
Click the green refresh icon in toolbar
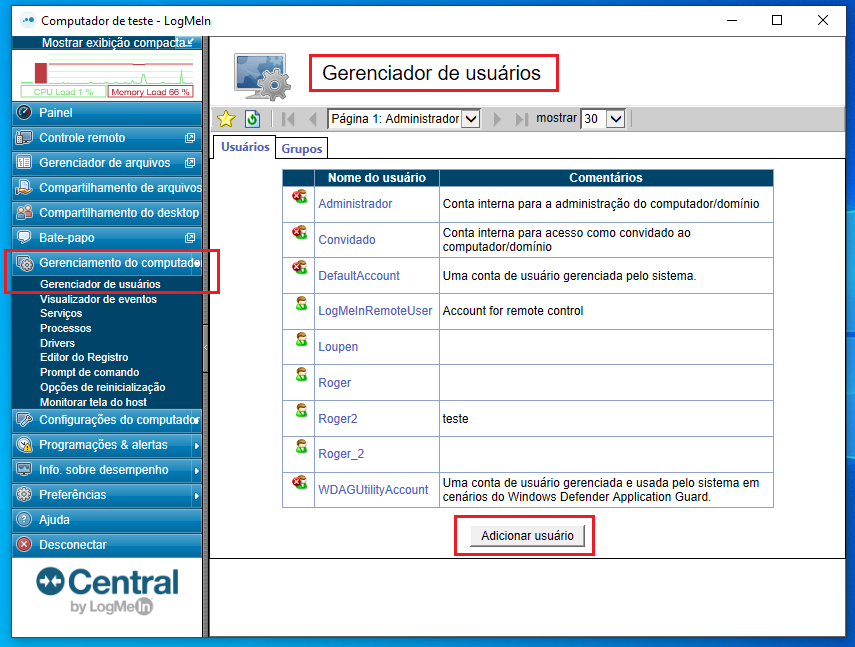click(252, 118)
